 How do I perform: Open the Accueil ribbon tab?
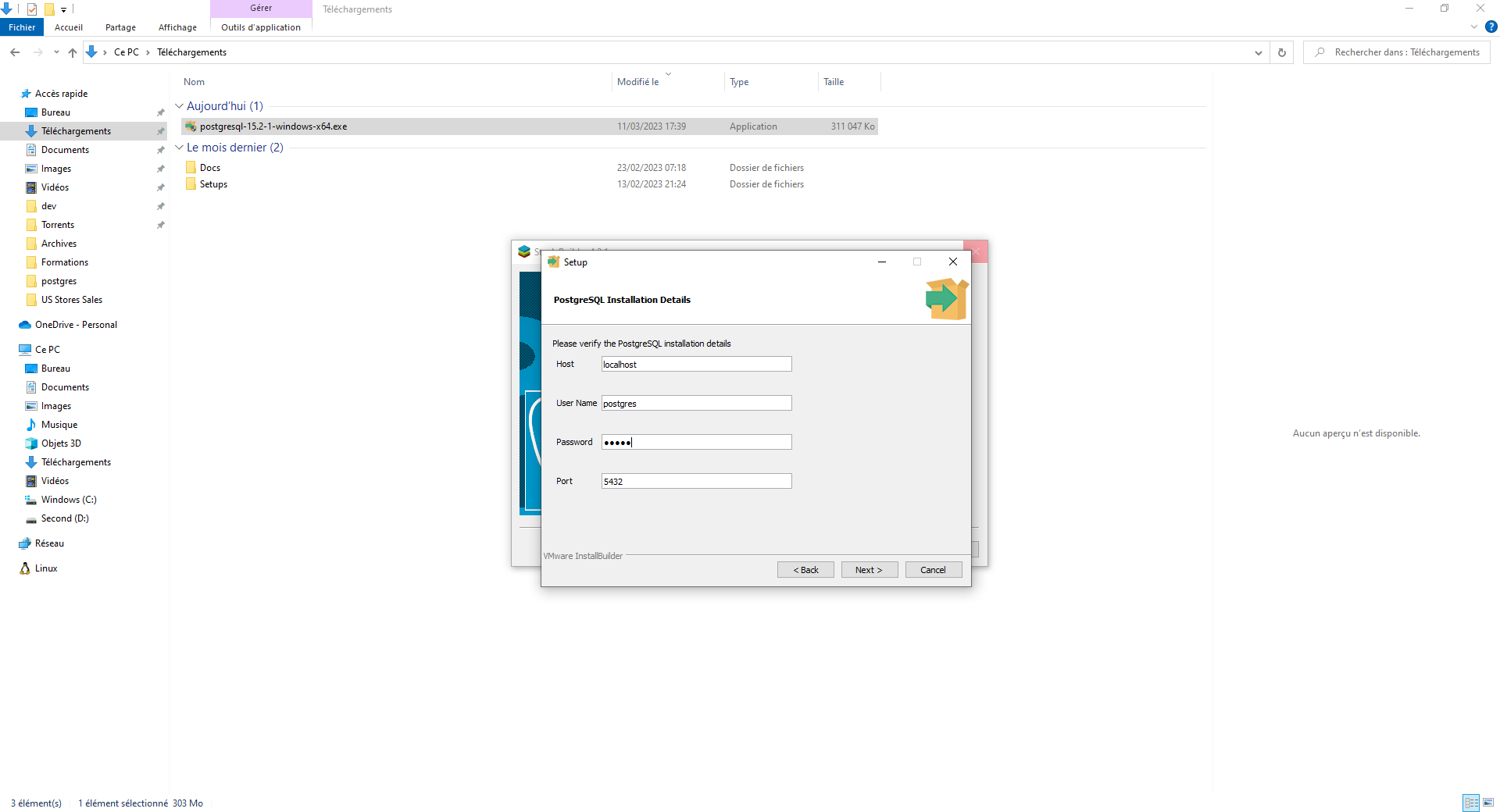click(x=69, y=27)
